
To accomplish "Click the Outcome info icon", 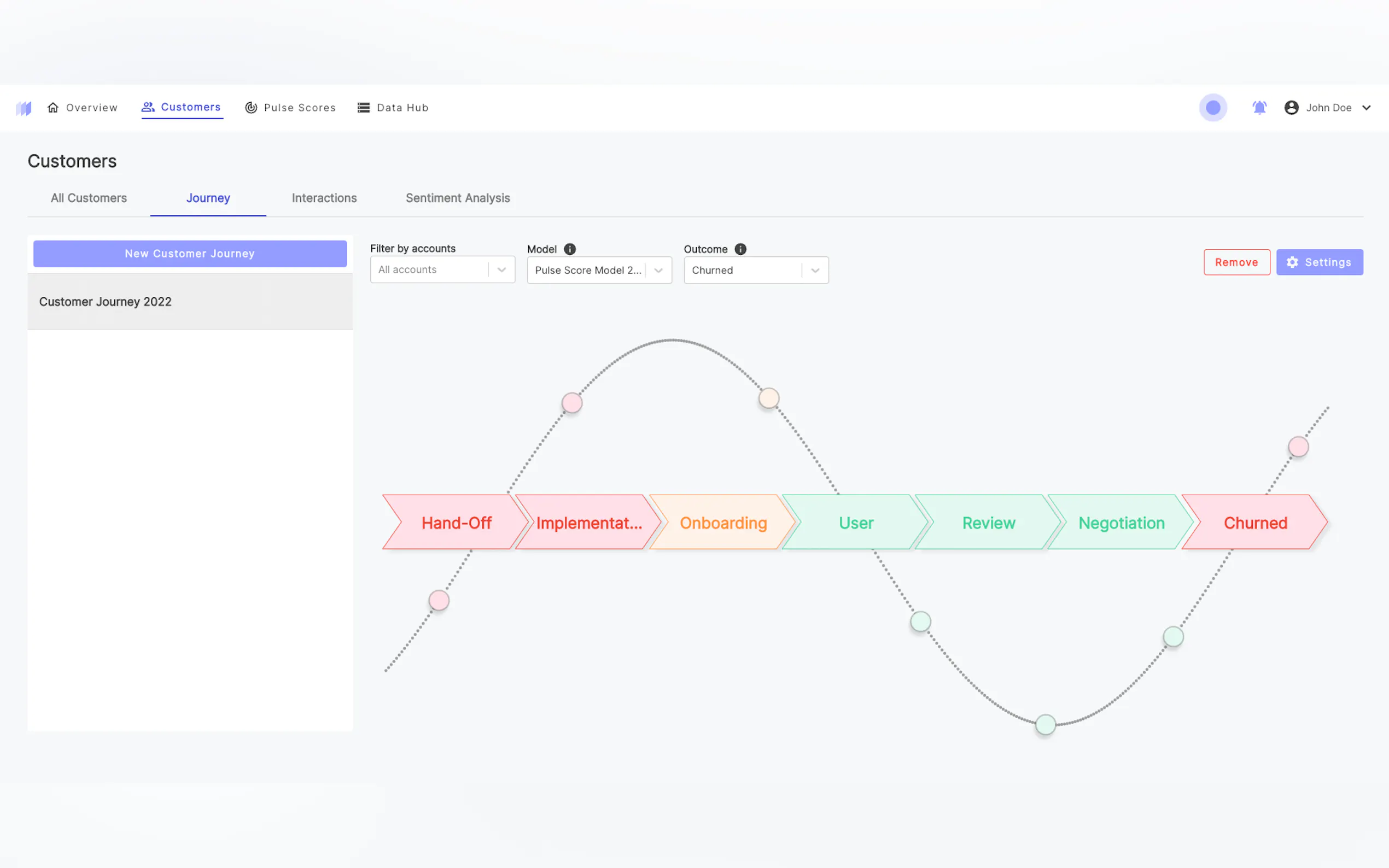I will click(740, 249).
